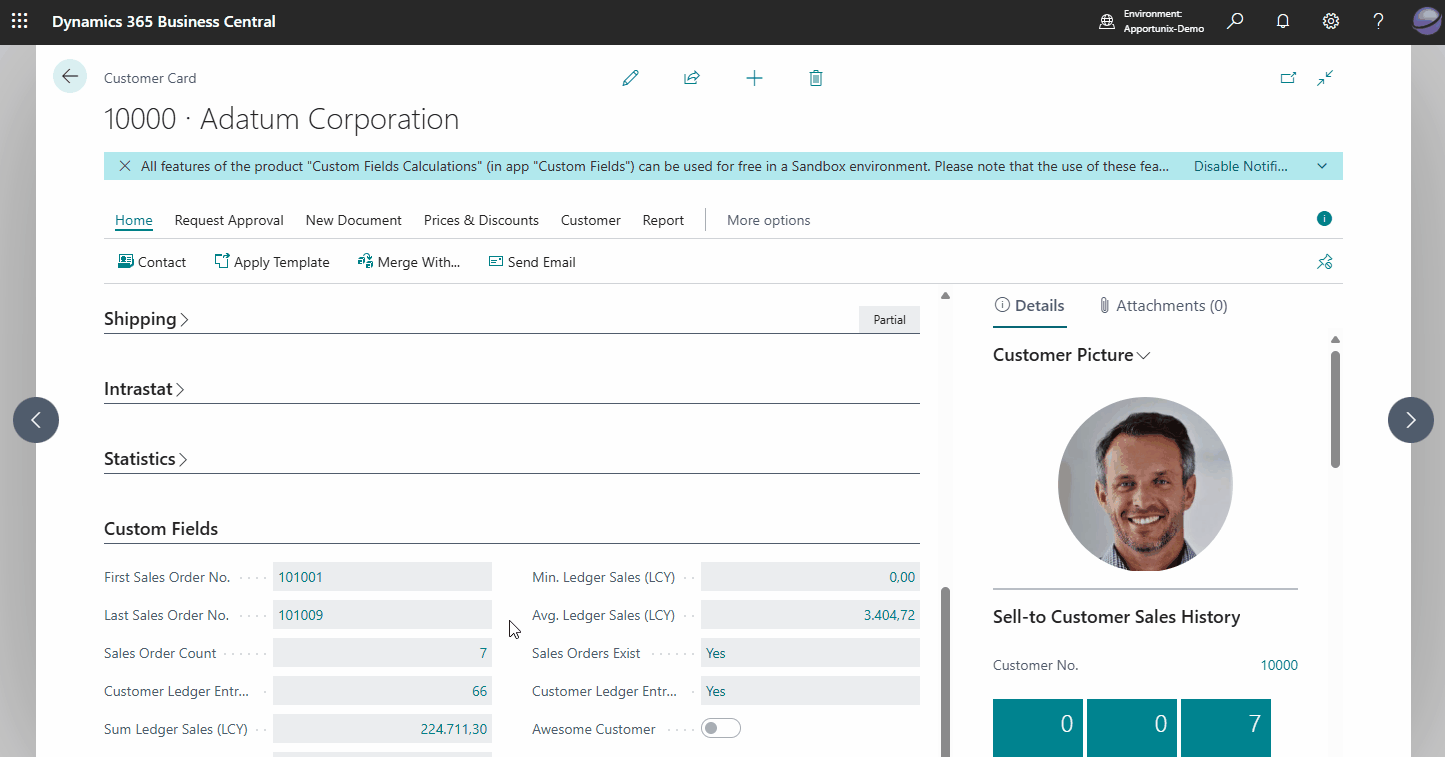Click the FactBox pane vertical scrollbar
1445x757 pixels.
(1335, 410)
